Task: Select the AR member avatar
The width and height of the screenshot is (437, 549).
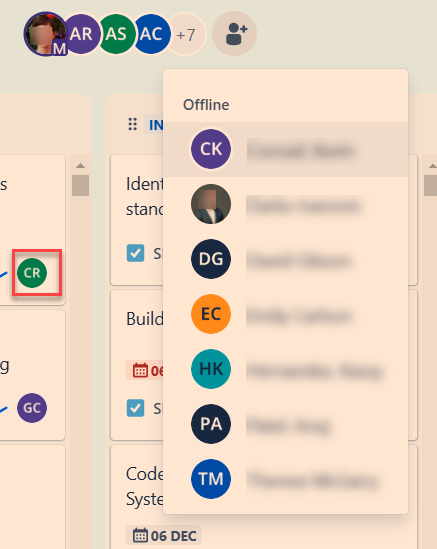Action: point(82,34)
